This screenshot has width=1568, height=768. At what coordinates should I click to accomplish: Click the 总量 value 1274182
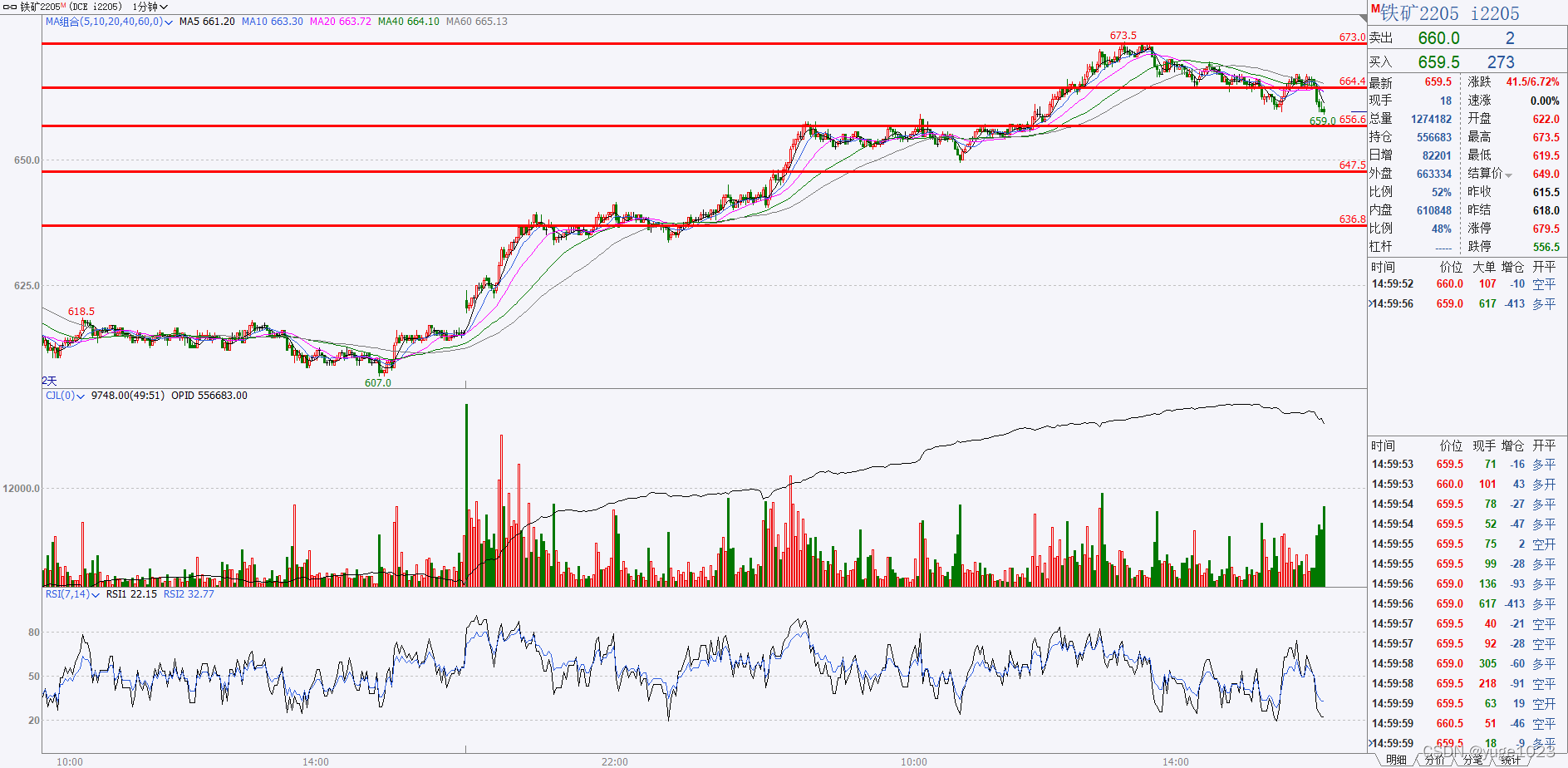pos(1431,119)
